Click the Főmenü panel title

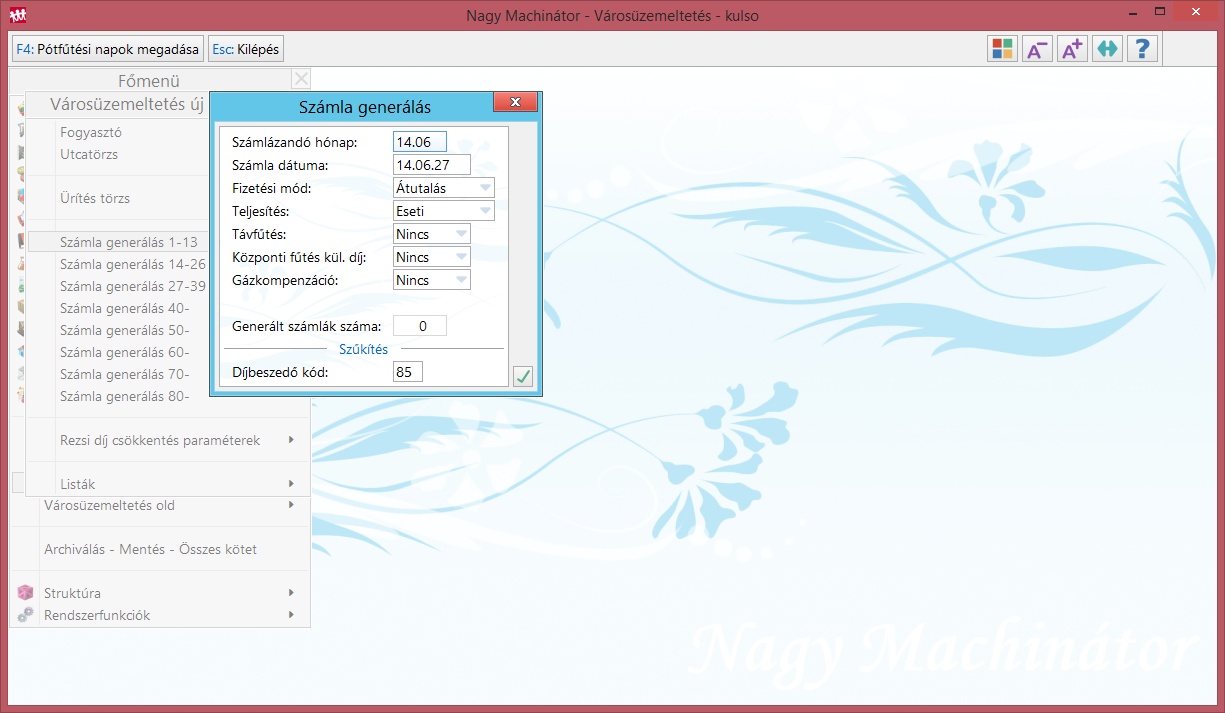150,81
